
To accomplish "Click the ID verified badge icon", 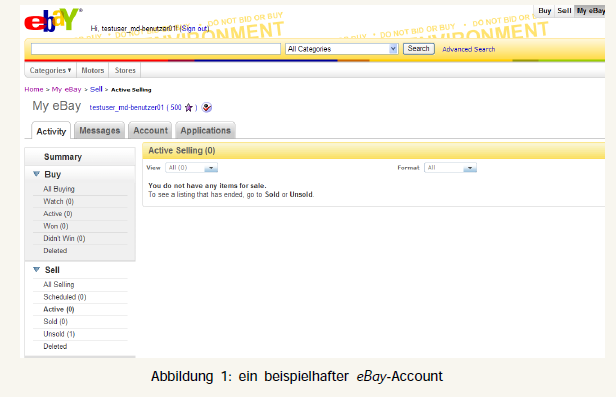I will pos(207,107).
